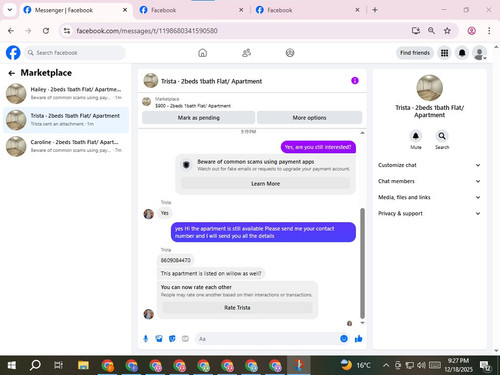The width and height of the screenshot is (500, 375).
Task: Click the site information icon in address bar
Action: pyautogui.click(x=67, y=31)
